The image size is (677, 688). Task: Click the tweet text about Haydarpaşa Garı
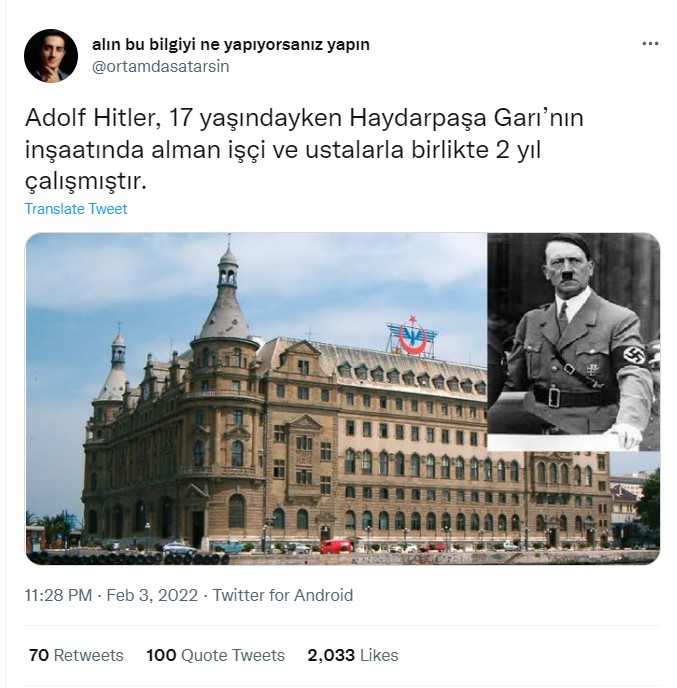pyautogui.click(x=304, y=149)
